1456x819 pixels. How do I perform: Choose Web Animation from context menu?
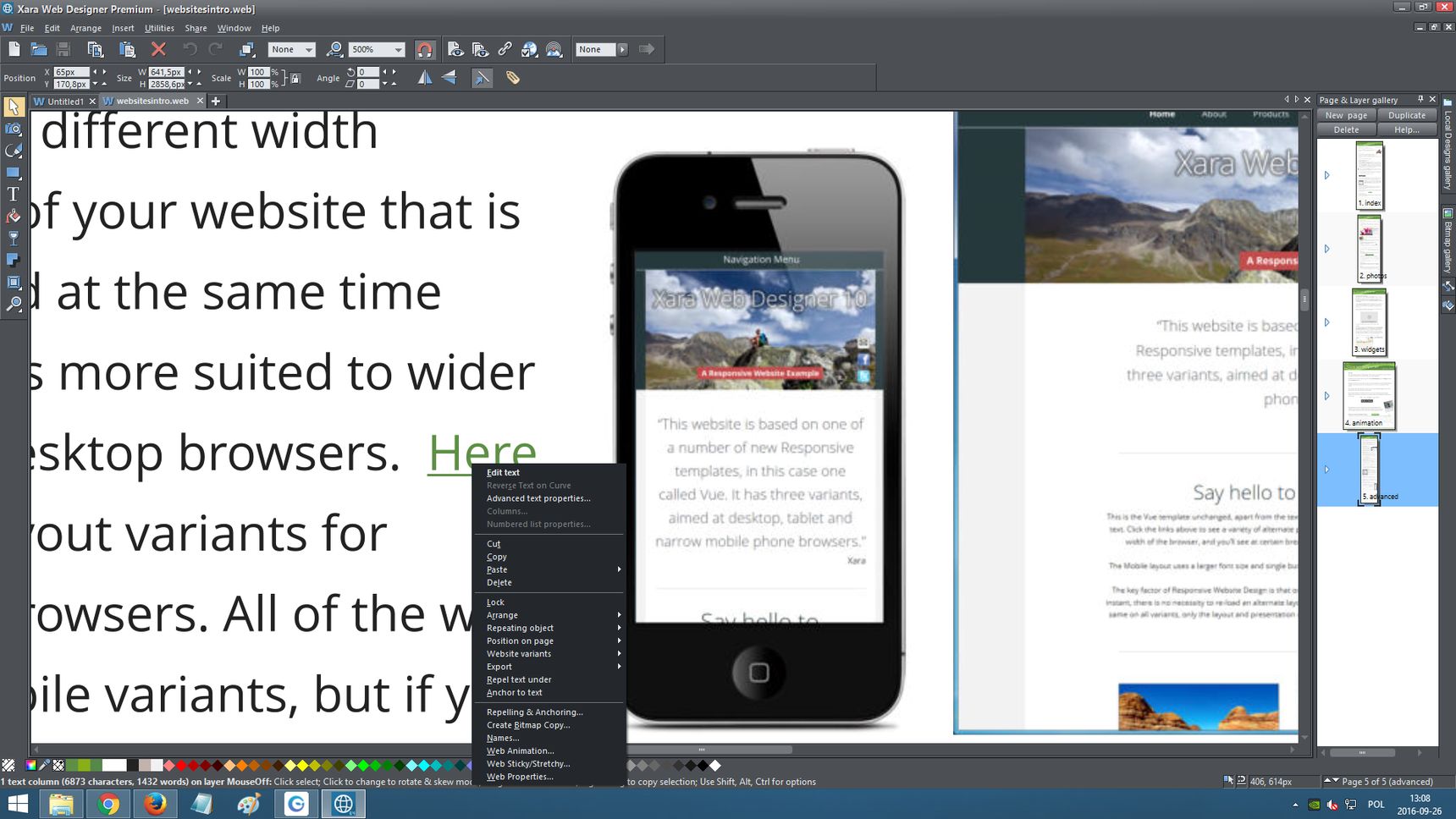click(520, 750)
